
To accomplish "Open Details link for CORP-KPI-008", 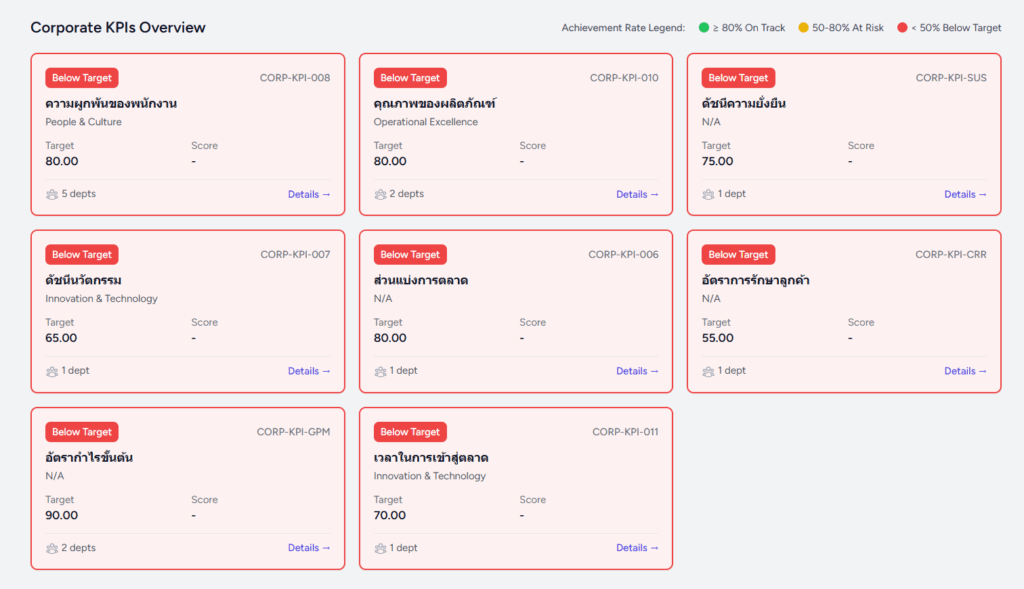I will [x=309, y=194].
